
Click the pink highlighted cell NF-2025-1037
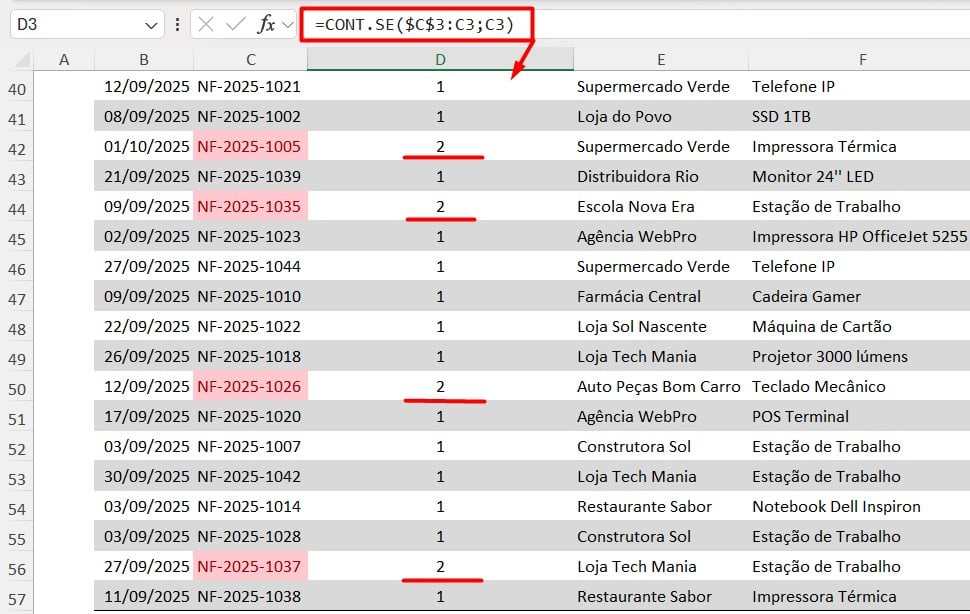point(250,567)
